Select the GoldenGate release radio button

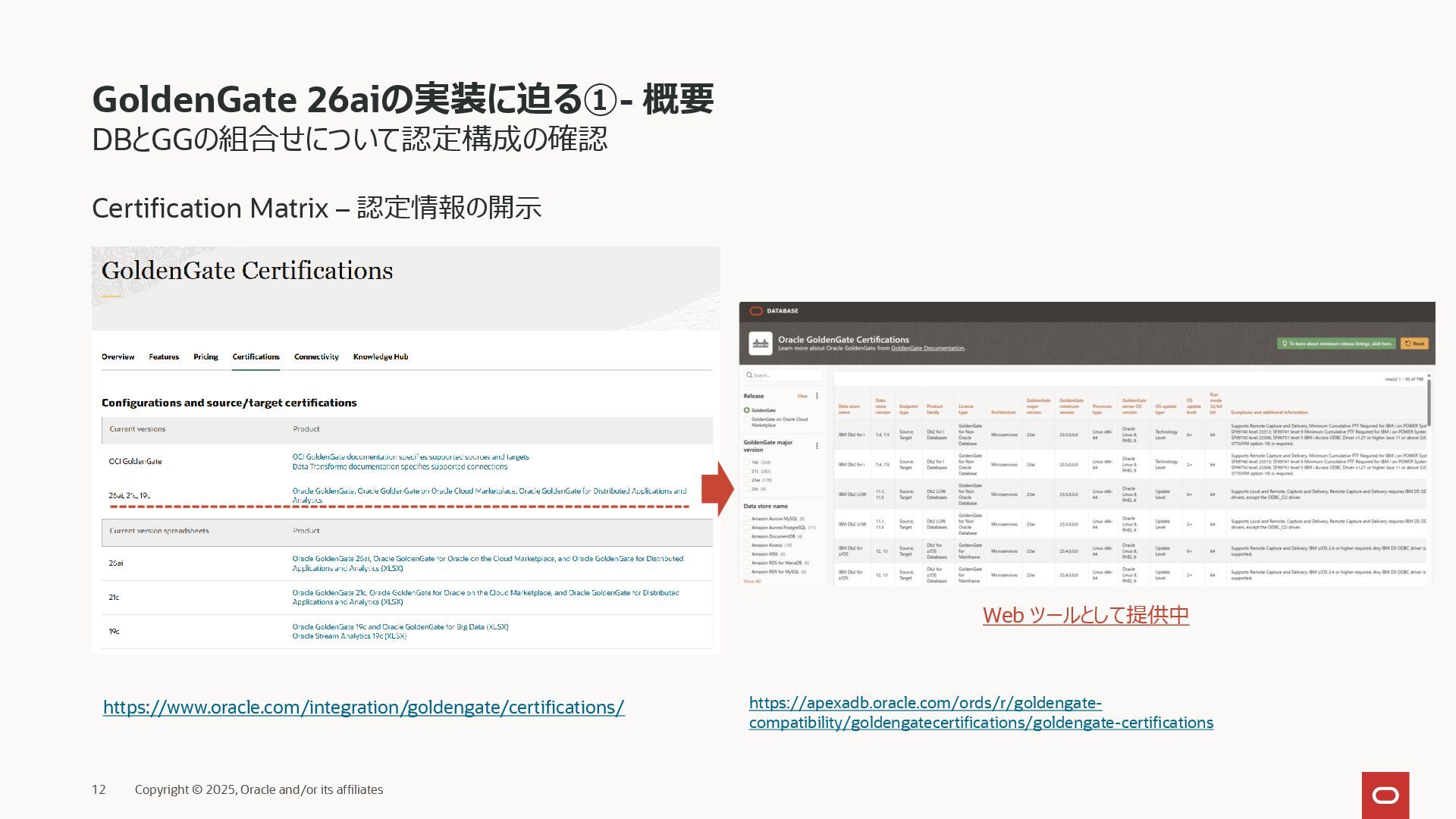[746, 410]
